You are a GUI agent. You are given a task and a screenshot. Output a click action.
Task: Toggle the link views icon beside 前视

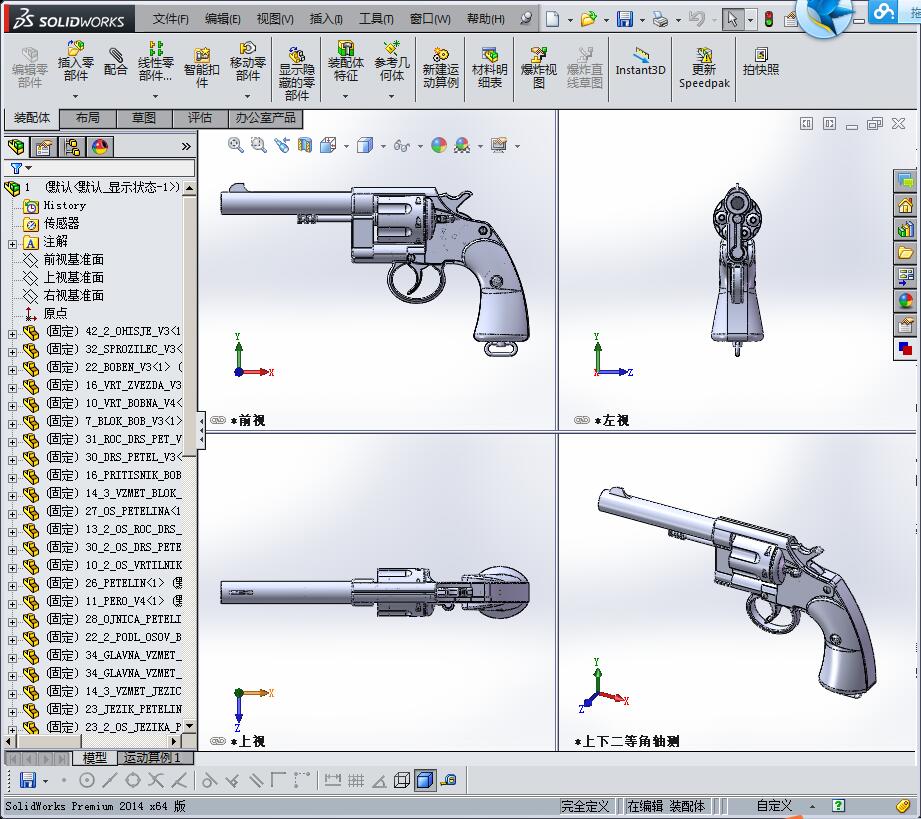click(x=218, y=421)
